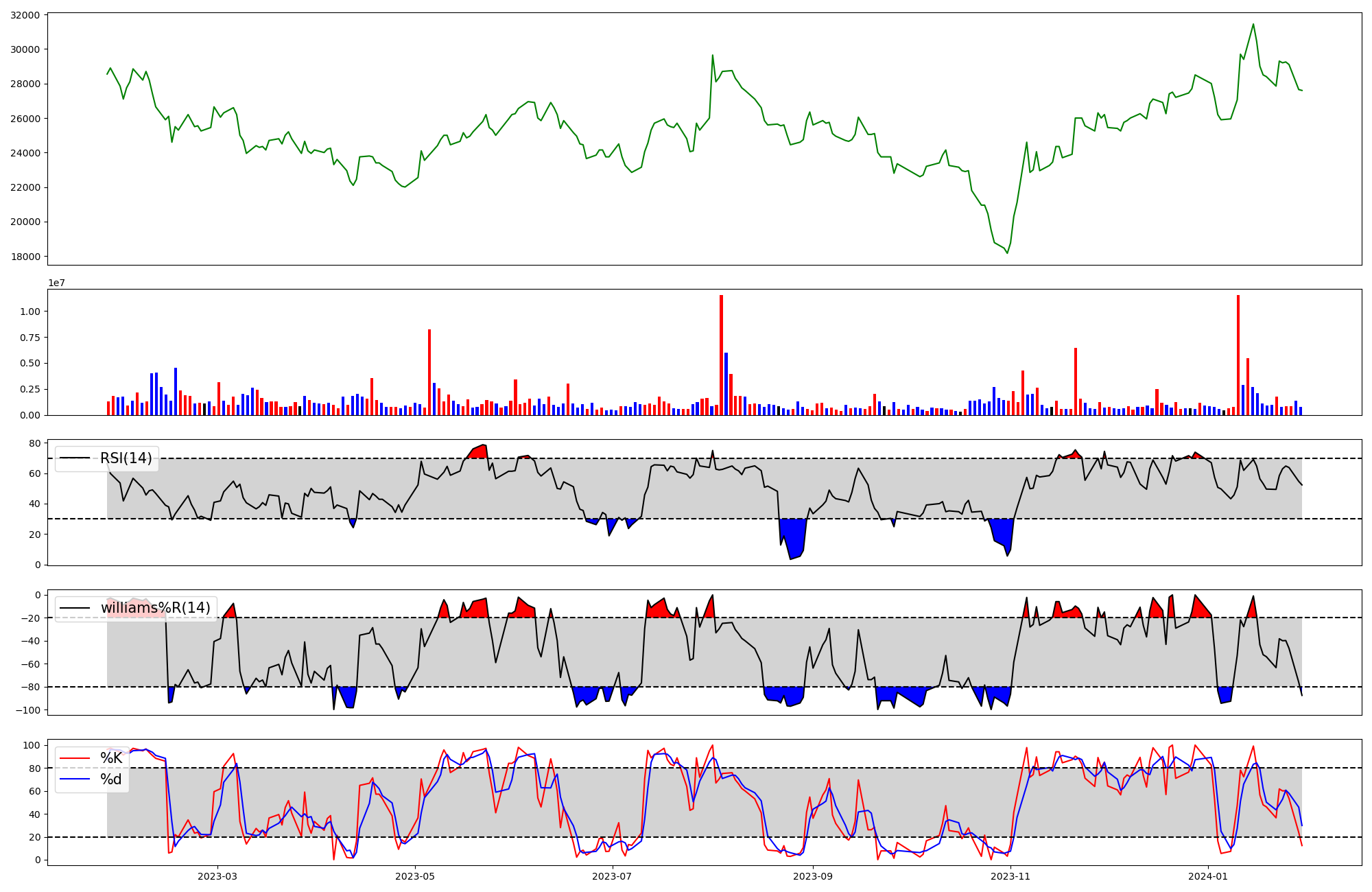Image resolution: width=1372 pixels, height=892 pixels.
Task: Click the 32000 price axis tick label
Action: (25, 14)
